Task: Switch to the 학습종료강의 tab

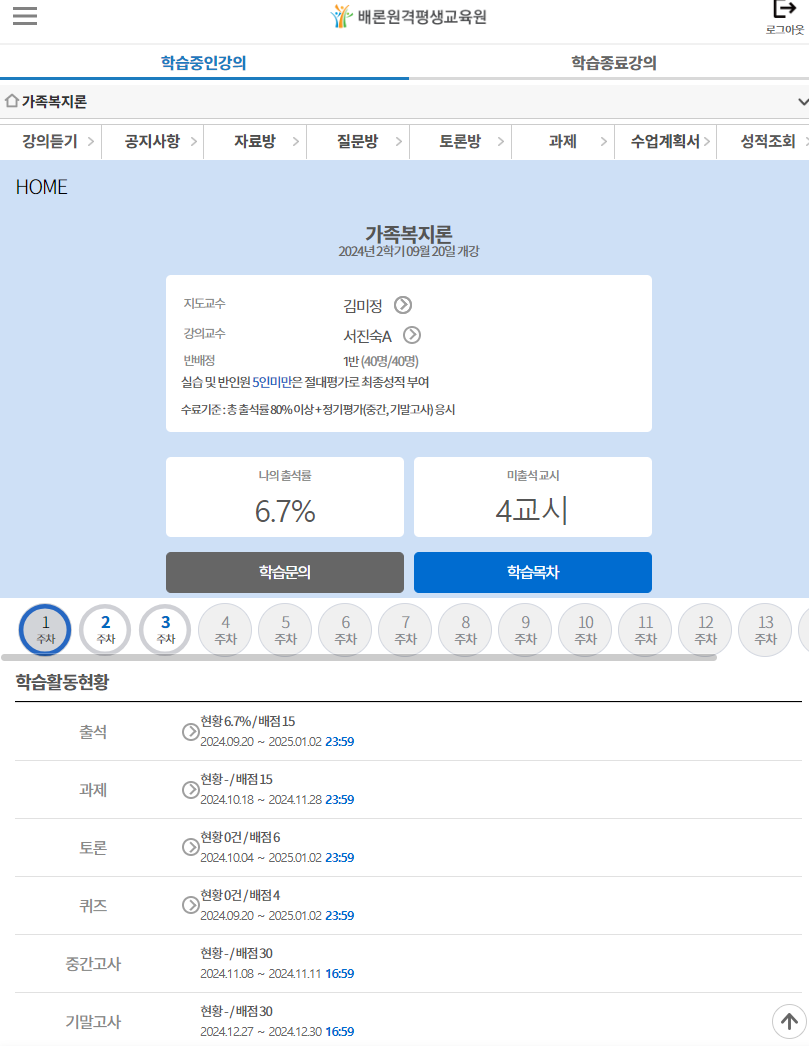Action: click(613, 62)
